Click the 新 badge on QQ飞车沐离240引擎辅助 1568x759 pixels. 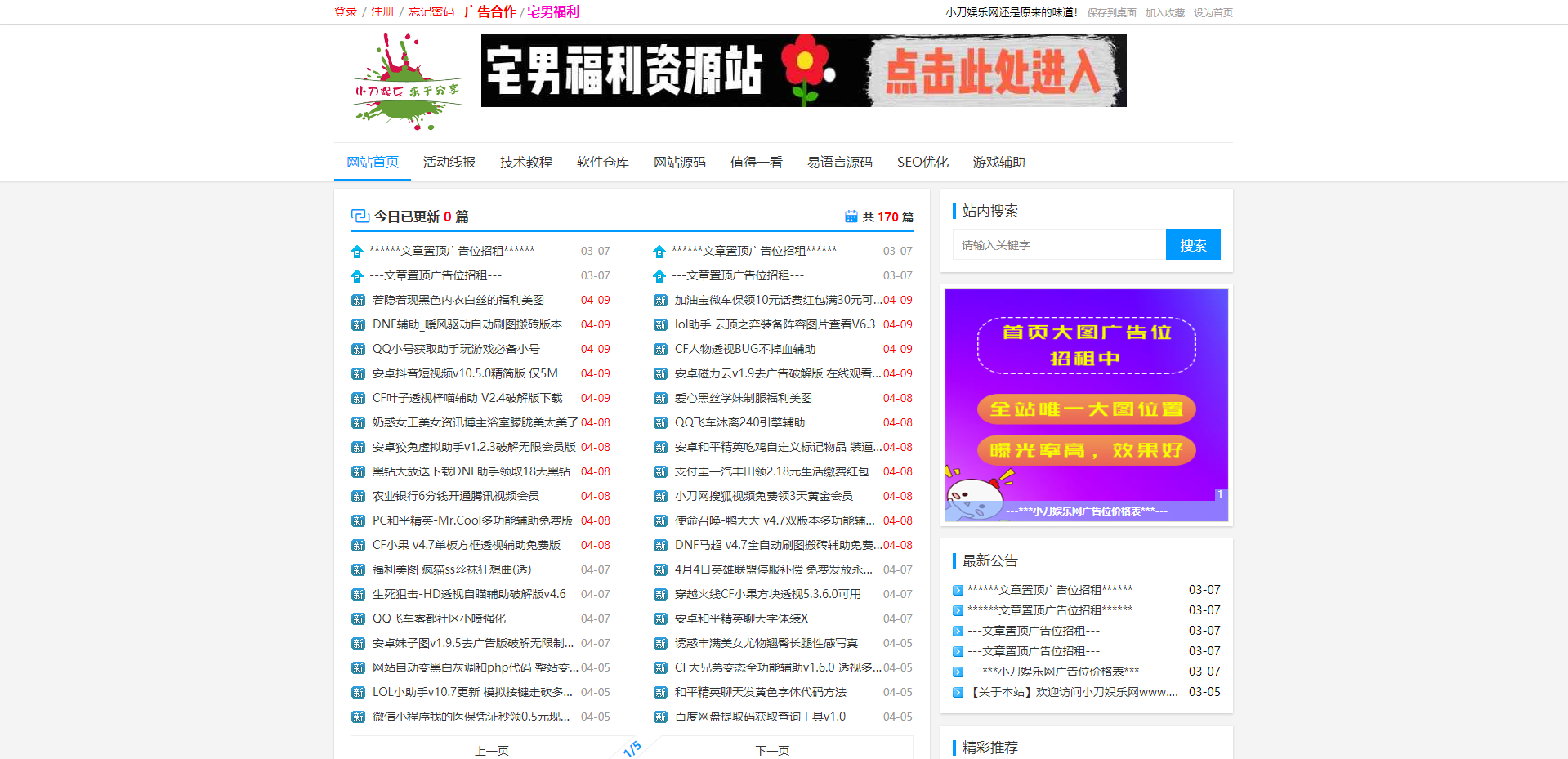click(661, 422)
